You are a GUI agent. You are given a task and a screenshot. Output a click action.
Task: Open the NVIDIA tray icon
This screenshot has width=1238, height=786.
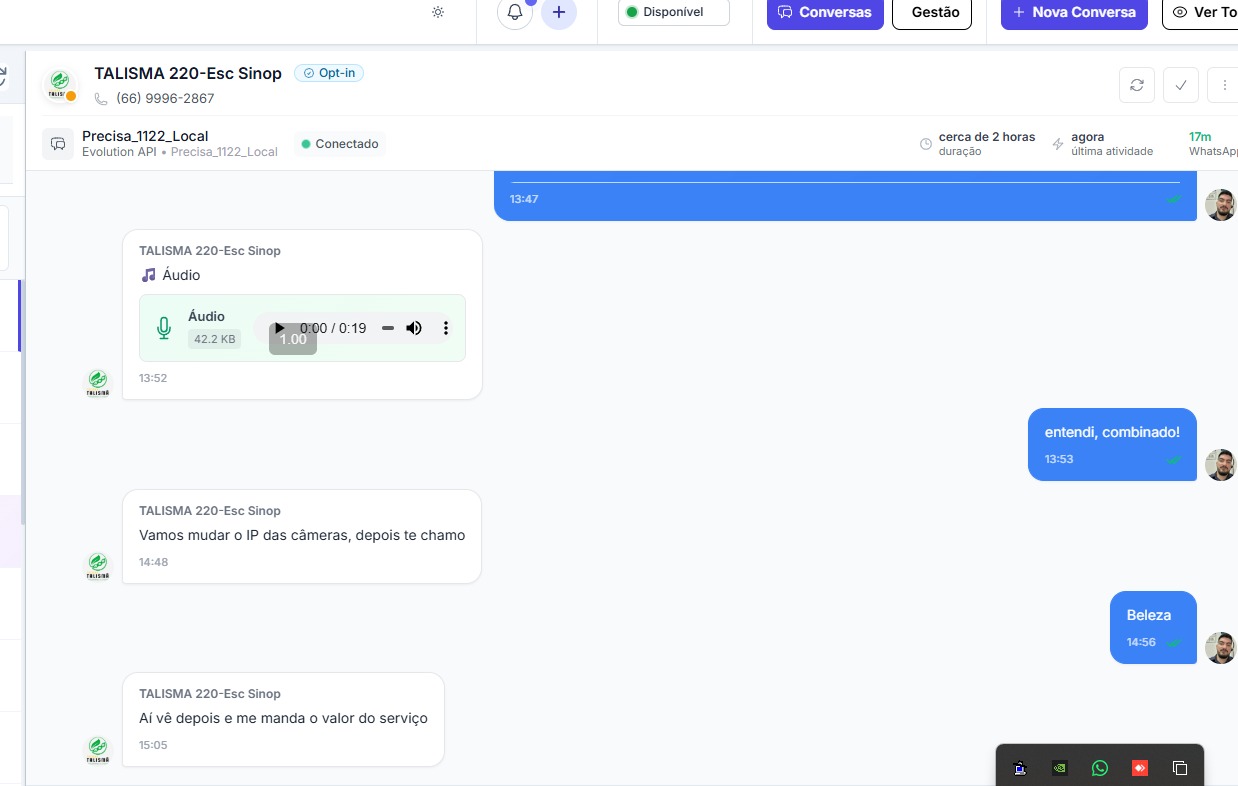pyautogui.click(x=1060, y=768)
